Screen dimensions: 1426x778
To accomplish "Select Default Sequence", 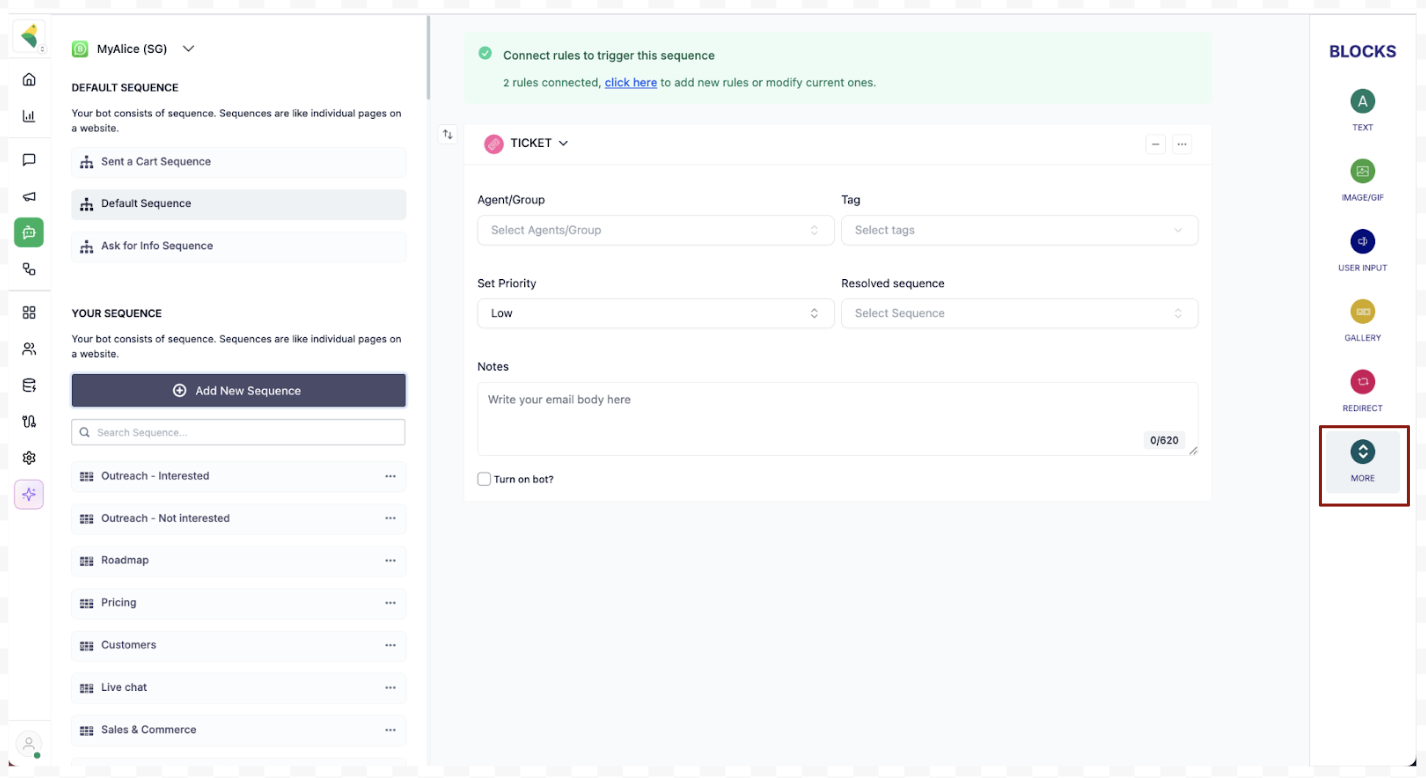I will coord(239,204).
